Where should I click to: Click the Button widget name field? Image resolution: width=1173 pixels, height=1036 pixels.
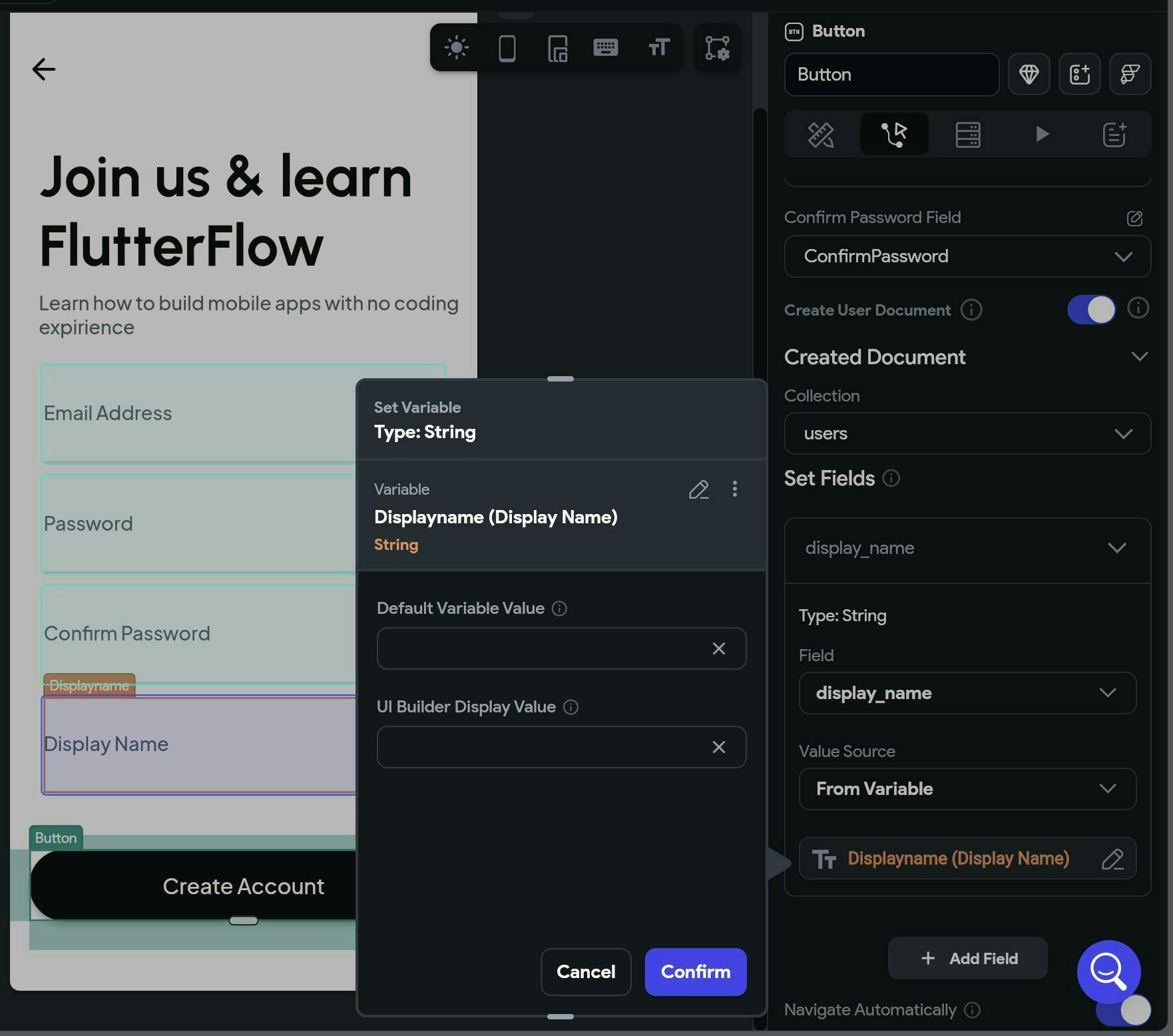892,75
